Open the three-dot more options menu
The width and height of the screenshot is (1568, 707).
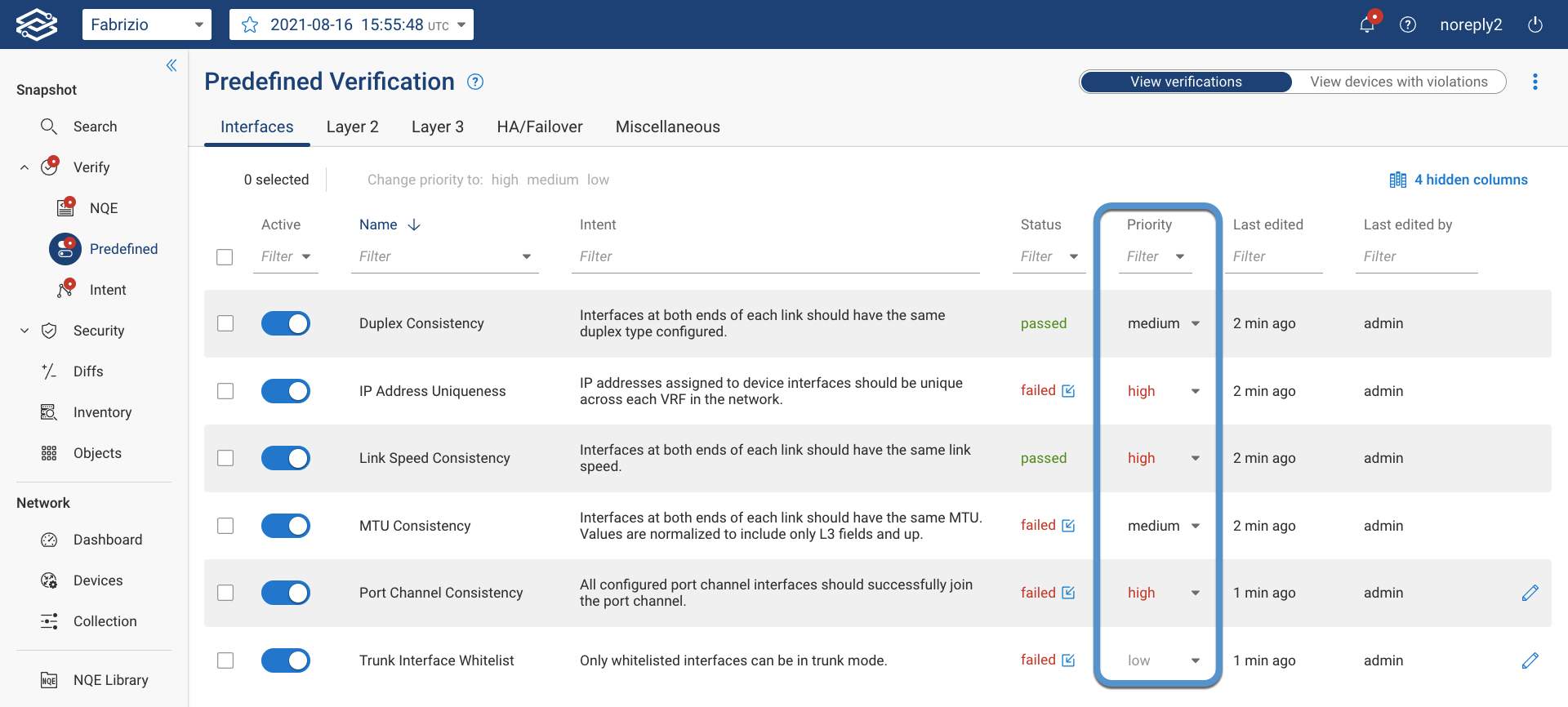pyautogui.click(x=1535, y=82)
